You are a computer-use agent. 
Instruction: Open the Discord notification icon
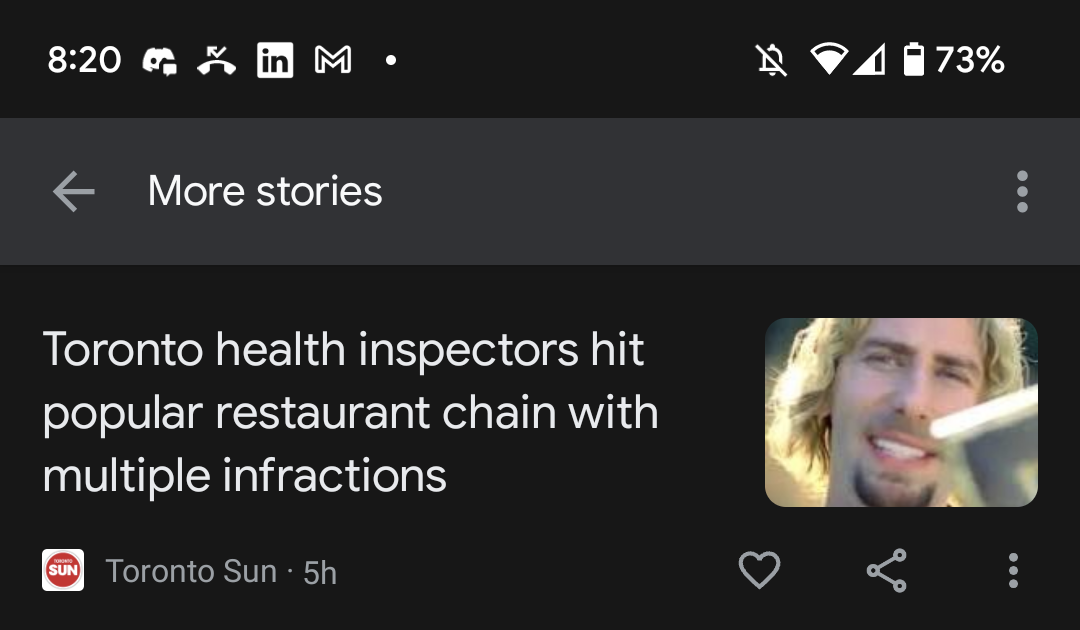[160, 60]
